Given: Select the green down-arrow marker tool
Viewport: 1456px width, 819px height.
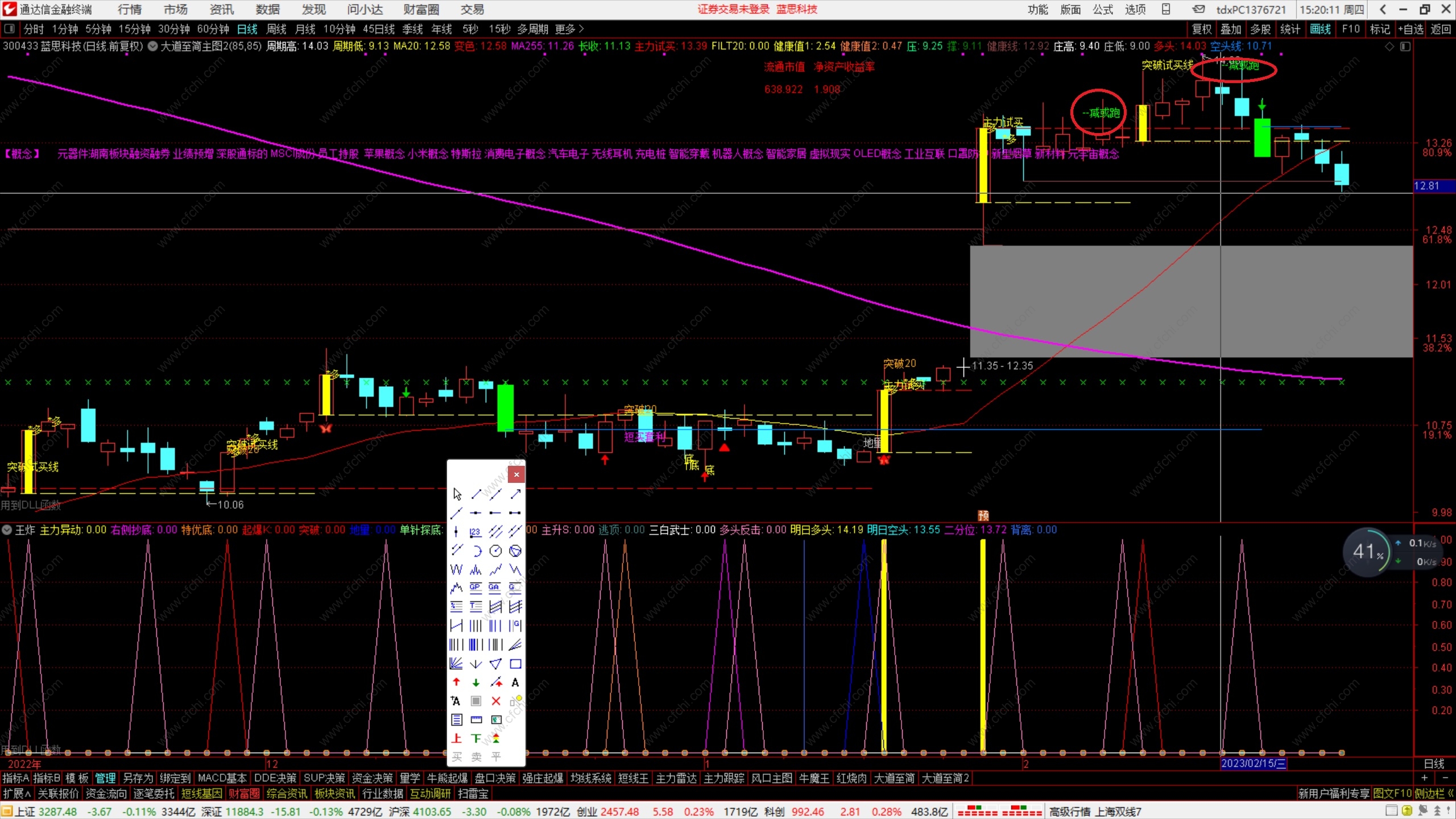Looking at the screenshot, I should point(476,682).
